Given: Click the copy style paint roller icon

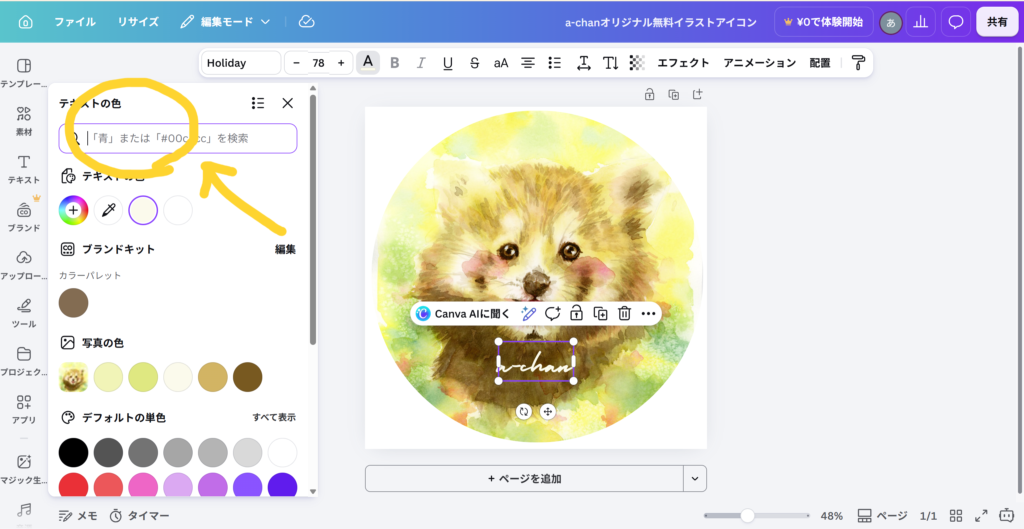Looking at the screenshot, I should click(858, 63).
